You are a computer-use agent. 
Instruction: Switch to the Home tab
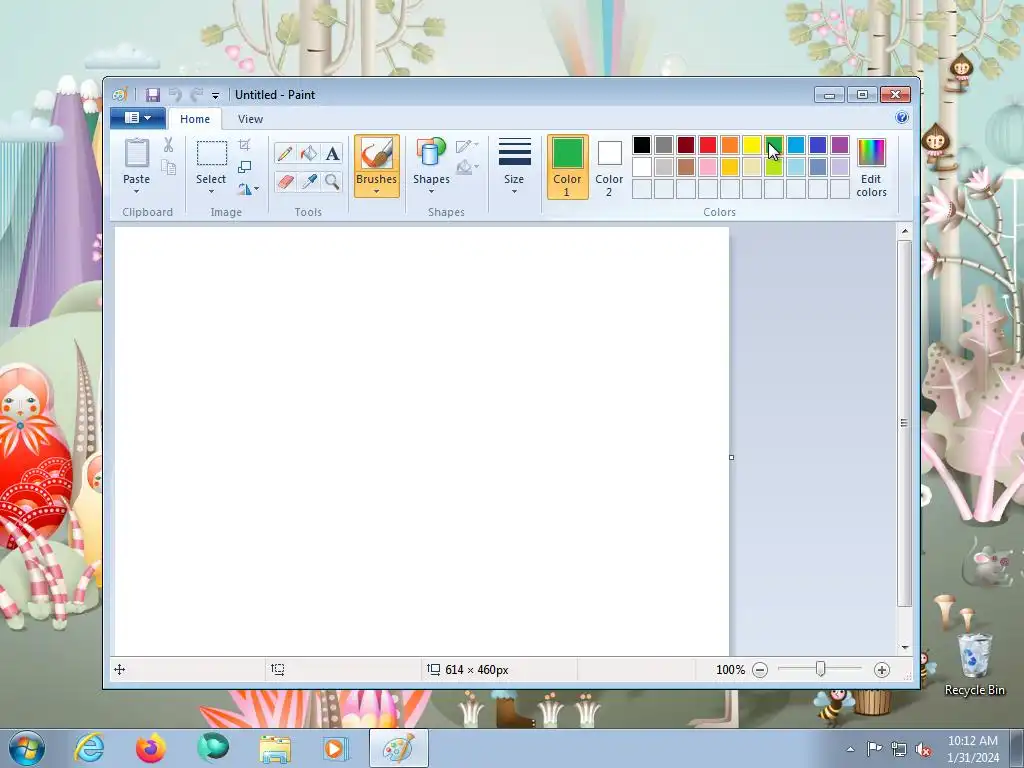click(x=195, y=119)
